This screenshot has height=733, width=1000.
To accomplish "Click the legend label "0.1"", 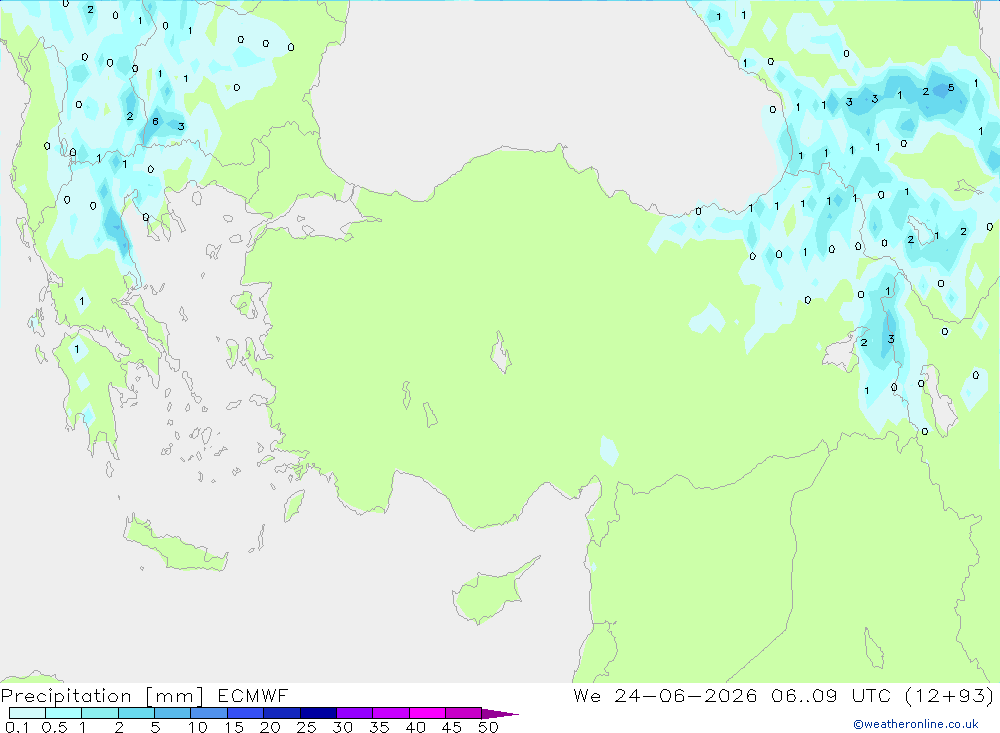I will tap(17, 727).
